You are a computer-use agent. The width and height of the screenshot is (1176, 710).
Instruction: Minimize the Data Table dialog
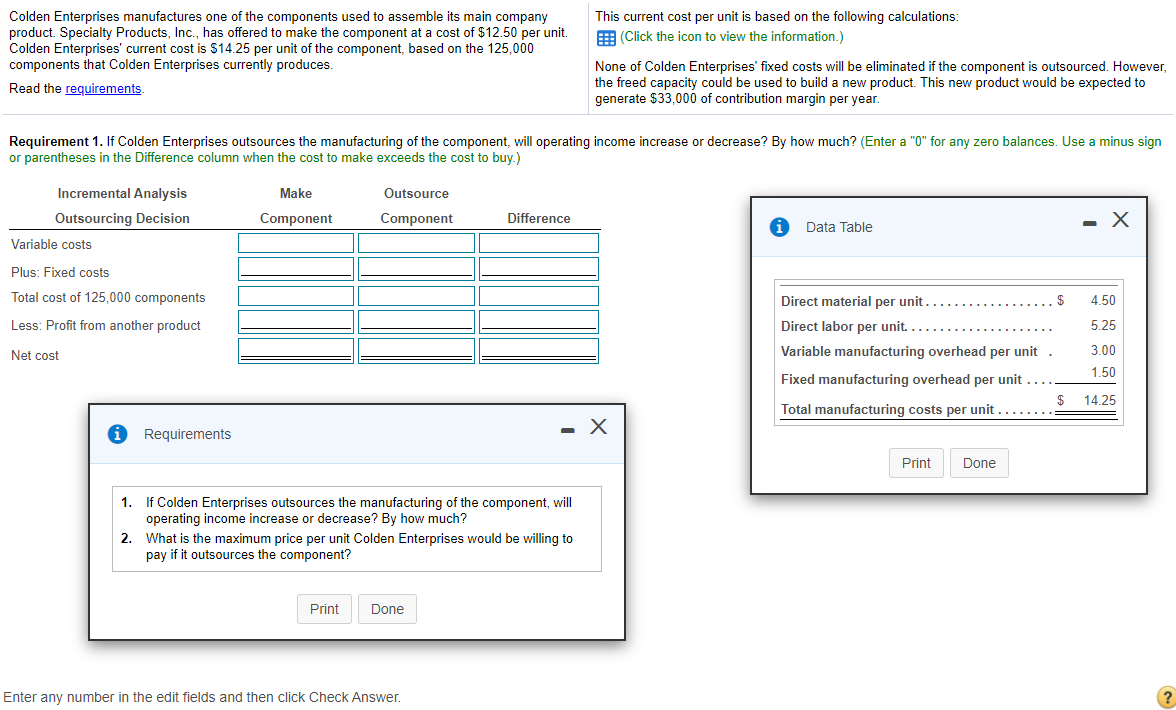pyautogui.click(x=1090, y=223)
